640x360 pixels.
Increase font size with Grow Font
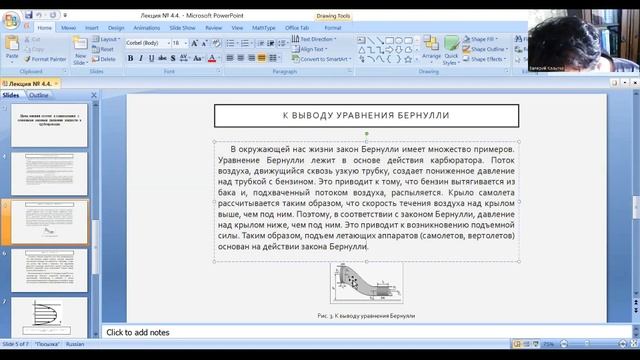tap(195, 43)
